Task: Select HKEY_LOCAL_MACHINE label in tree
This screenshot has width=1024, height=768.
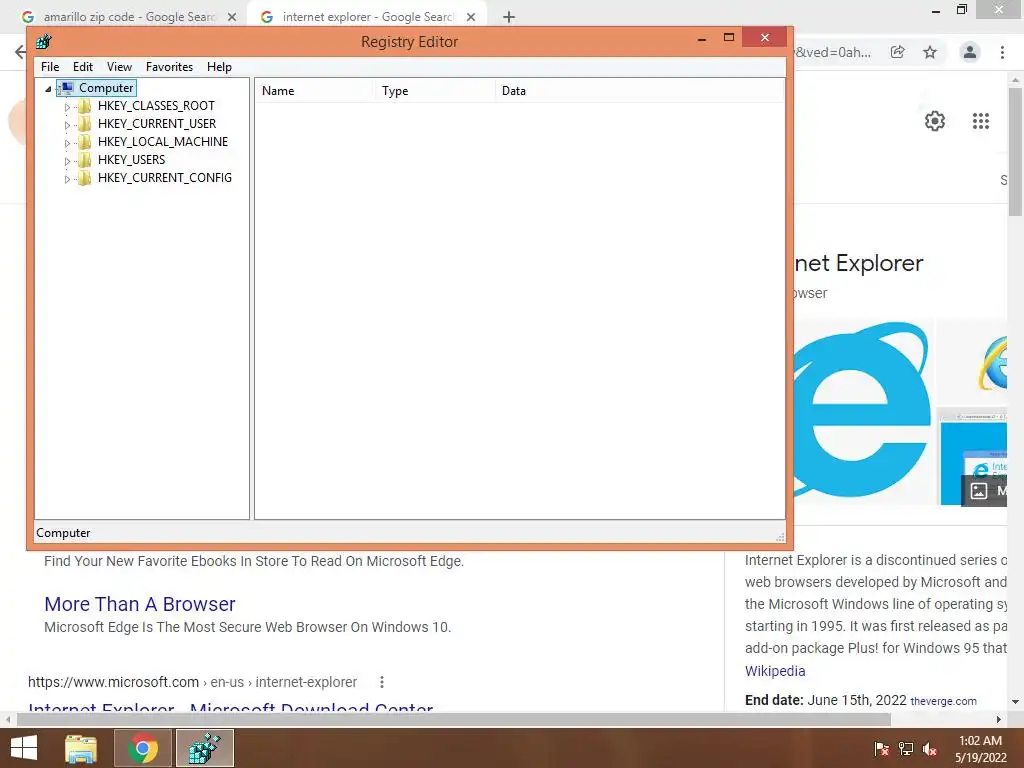Action: click(163, 142)
